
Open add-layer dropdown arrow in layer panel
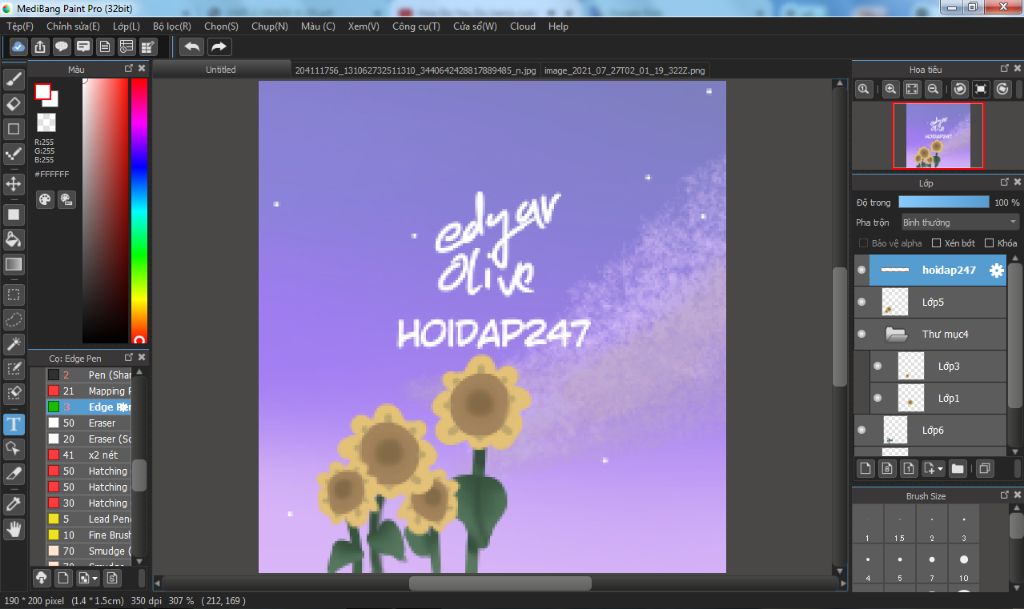point(940,469)
